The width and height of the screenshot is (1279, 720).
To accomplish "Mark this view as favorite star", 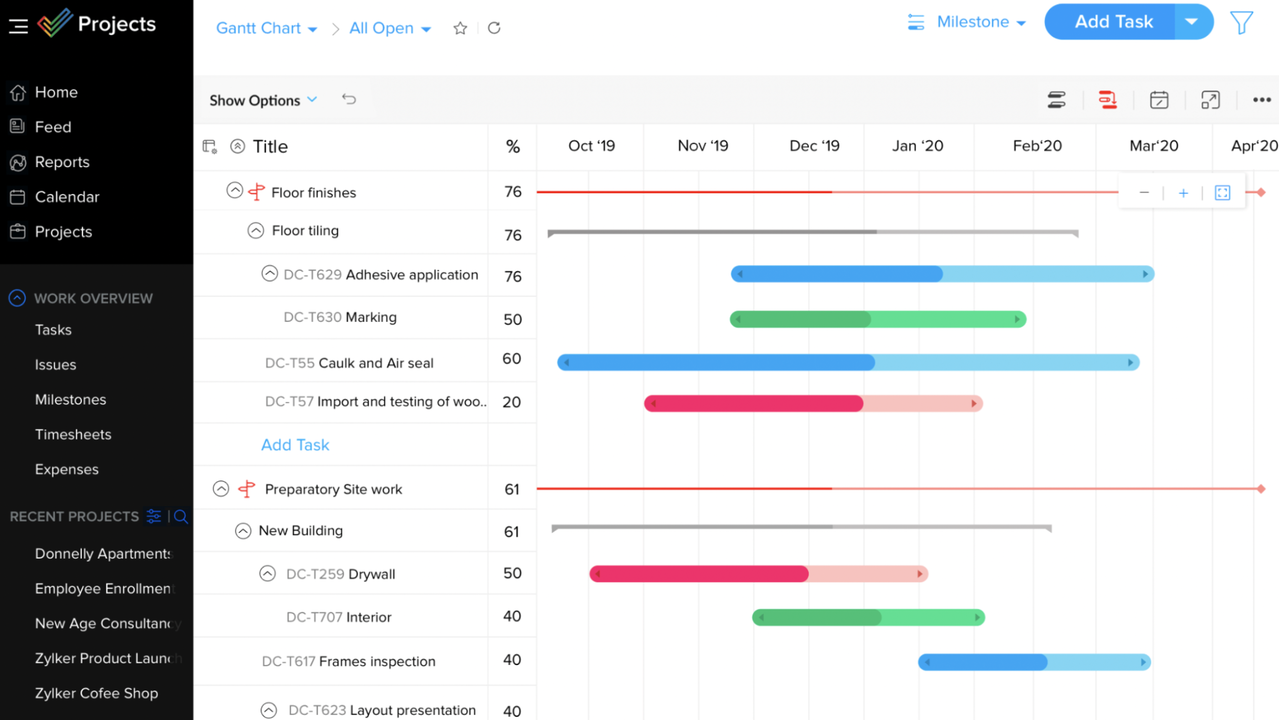I will pyautogui.click(x=460, y=28).
